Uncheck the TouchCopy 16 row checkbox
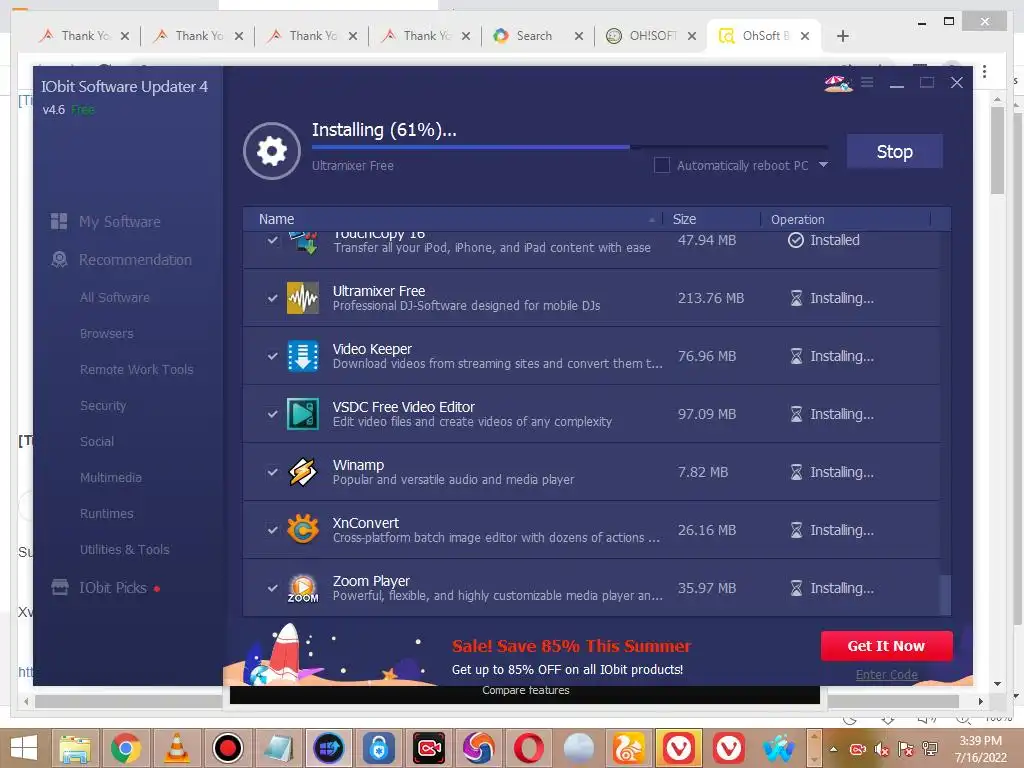The height and width of the screenshot is (768, 1024). click(272, 240)
